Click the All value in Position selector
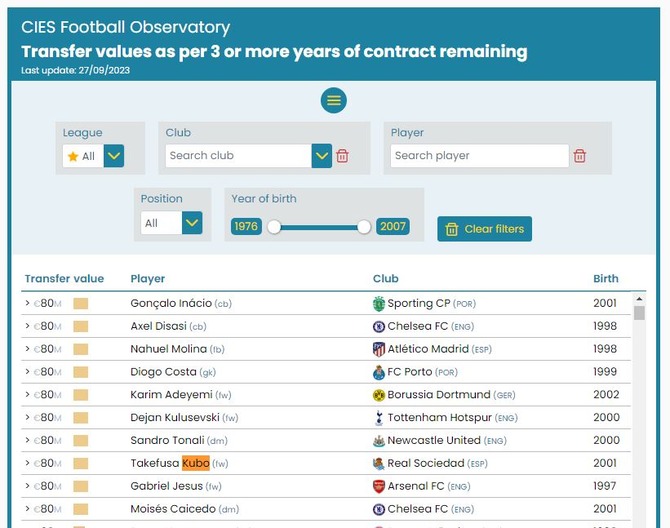 point(151,223)
